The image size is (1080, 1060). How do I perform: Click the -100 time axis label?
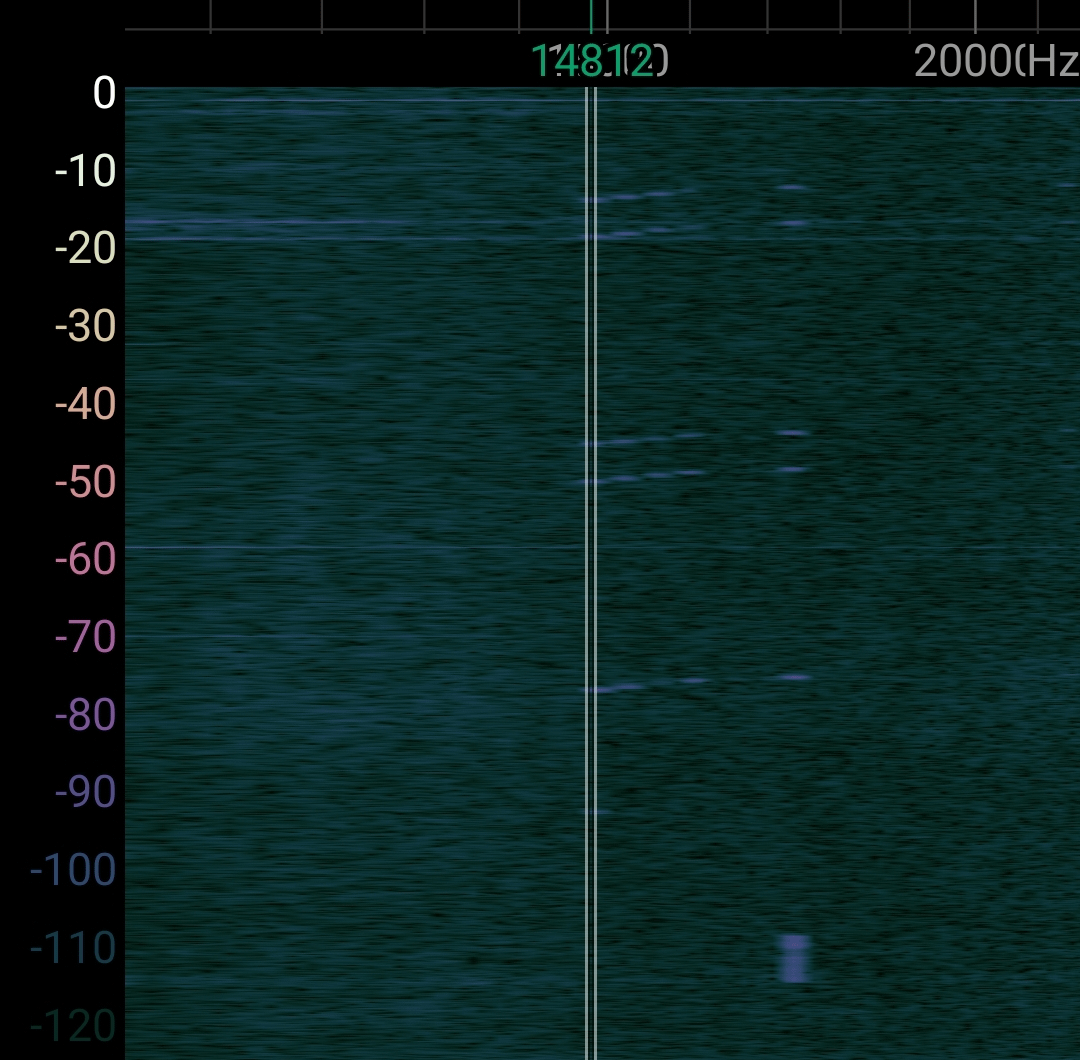tap(73, 870)
